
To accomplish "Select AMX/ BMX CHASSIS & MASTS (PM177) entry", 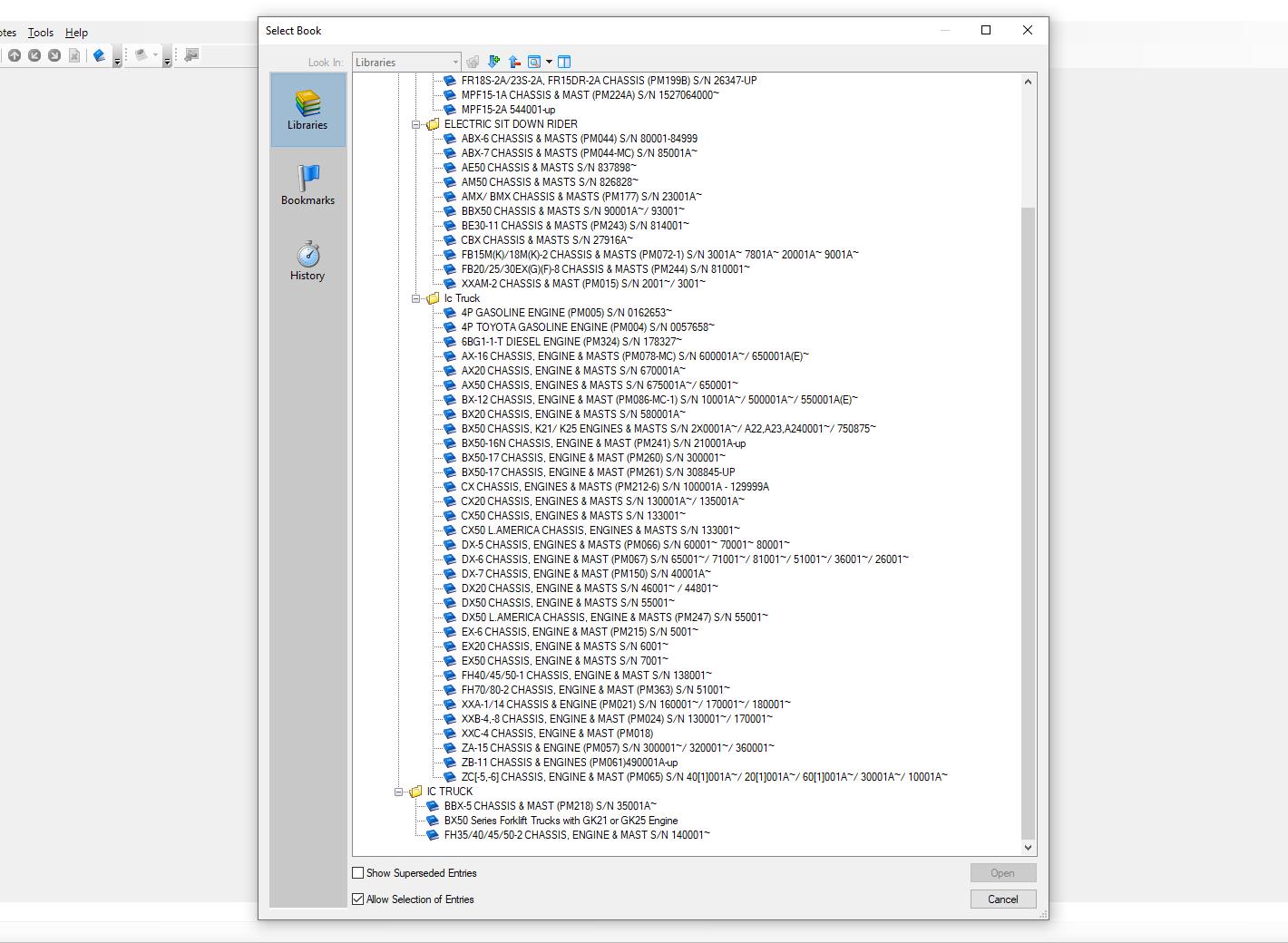I will coord(581,197).
